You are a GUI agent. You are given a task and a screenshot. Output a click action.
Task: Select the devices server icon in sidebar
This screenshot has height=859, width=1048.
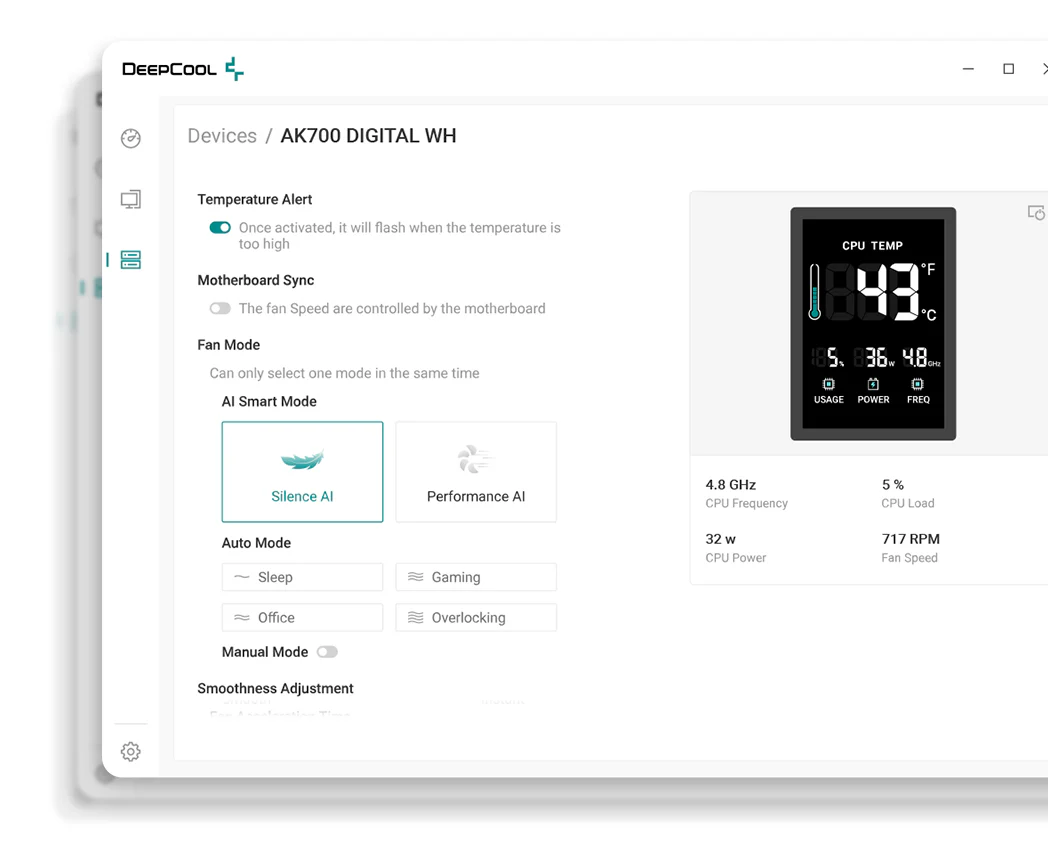(x=131, y=260)
